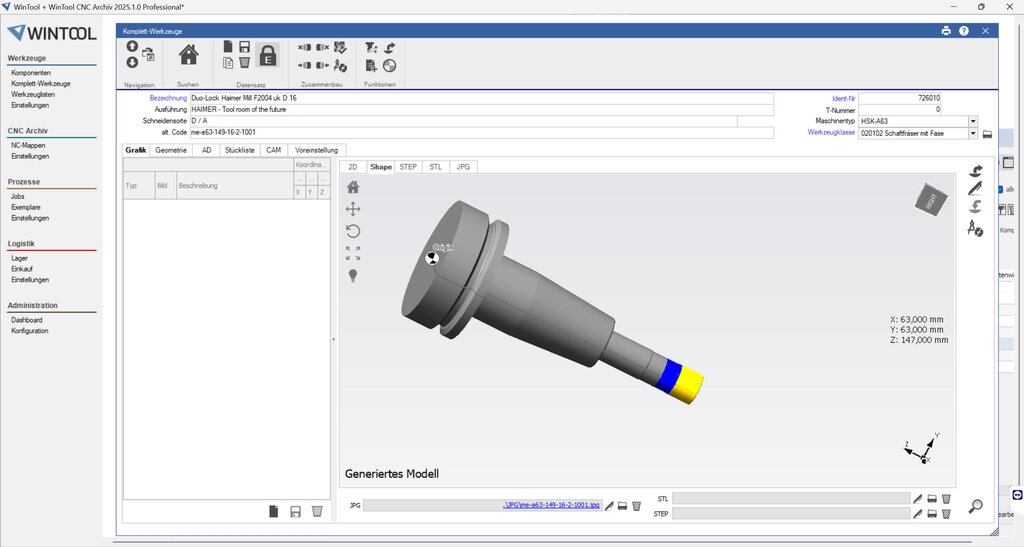Delete the JPG file link

pyautogui.click(x=637, y=506)
